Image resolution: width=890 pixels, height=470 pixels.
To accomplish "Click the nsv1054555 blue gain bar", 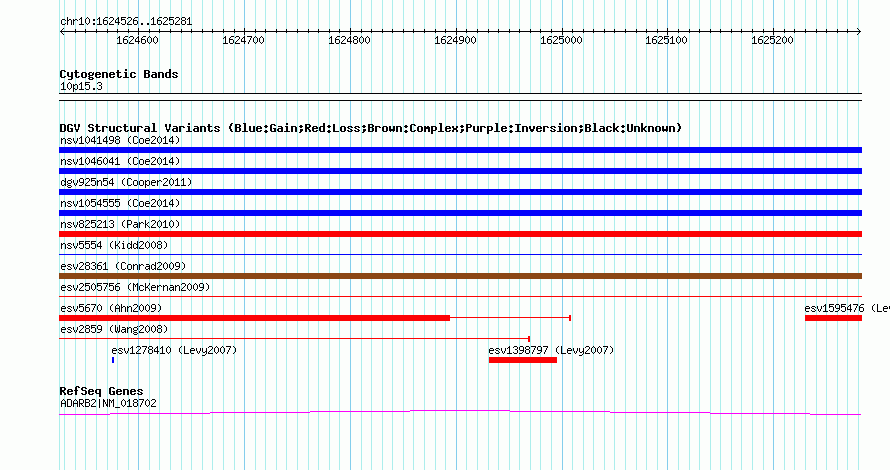I will coord(460,213).
